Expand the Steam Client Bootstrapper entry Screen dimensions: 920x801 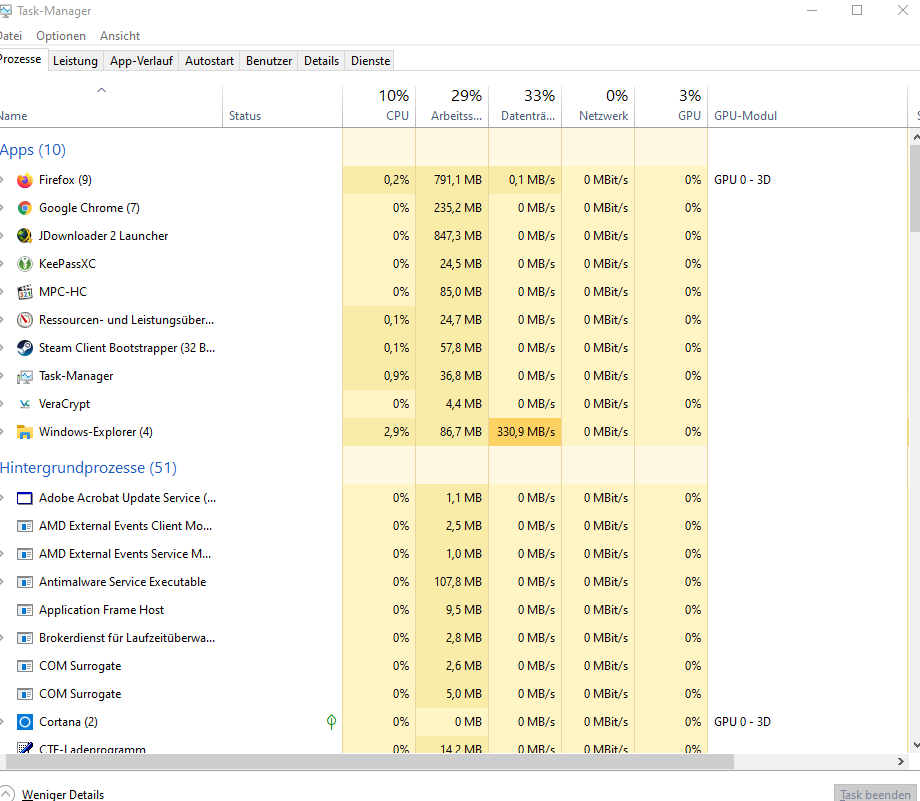click(2, 348)
